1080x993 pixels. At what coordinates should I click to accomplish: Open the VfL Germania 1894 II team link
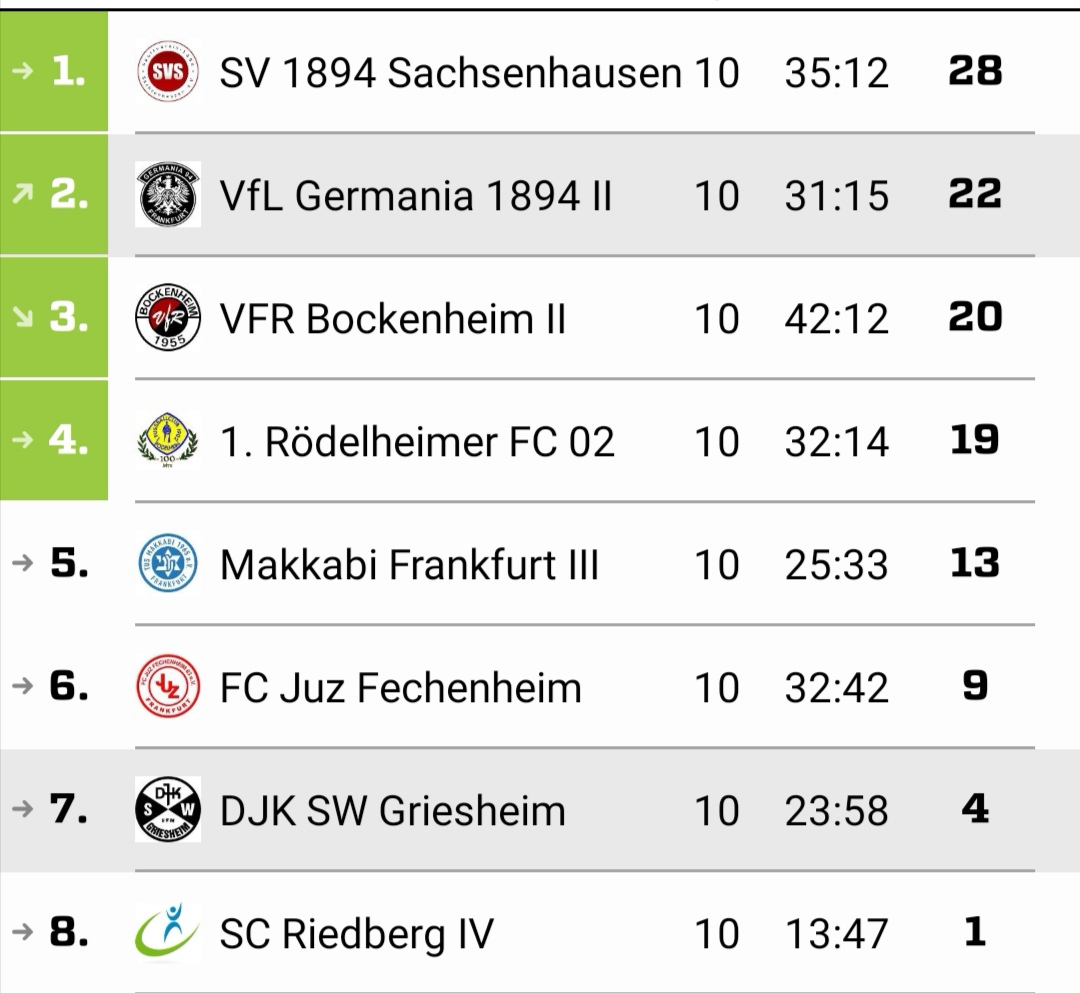415,196
